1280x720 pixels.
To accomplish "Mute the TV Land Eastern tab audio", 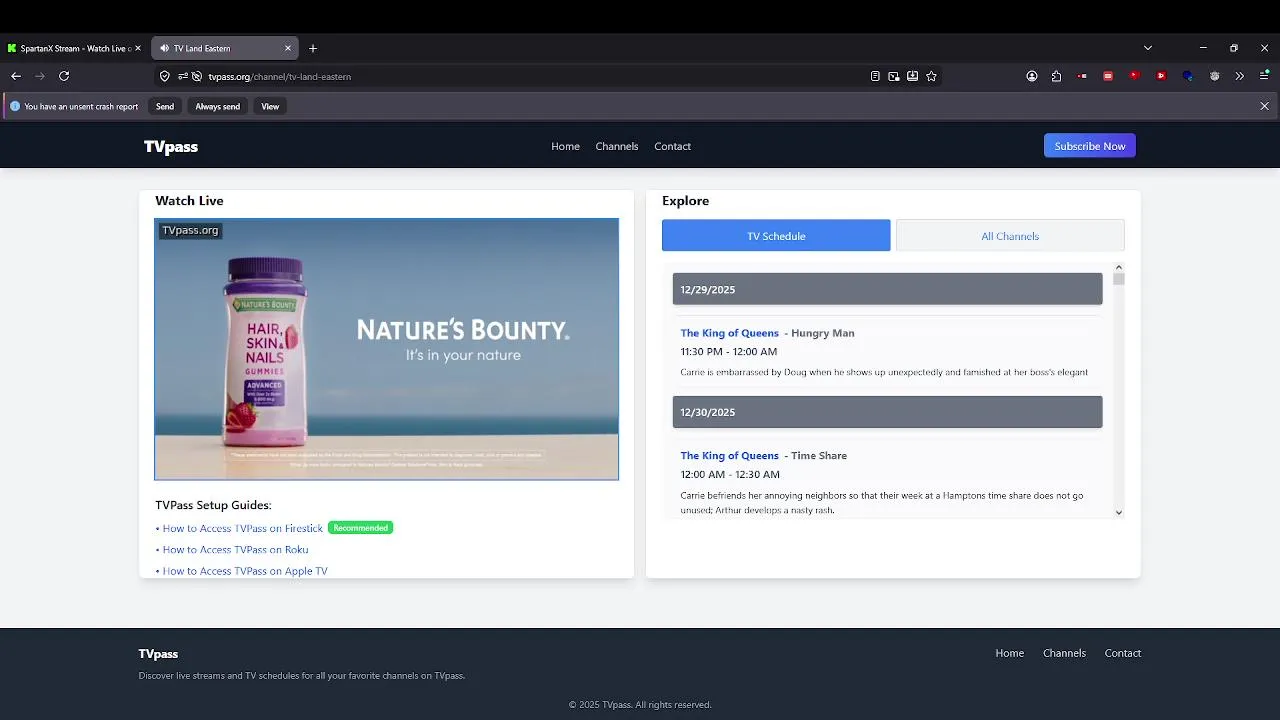I will [165, 48].
